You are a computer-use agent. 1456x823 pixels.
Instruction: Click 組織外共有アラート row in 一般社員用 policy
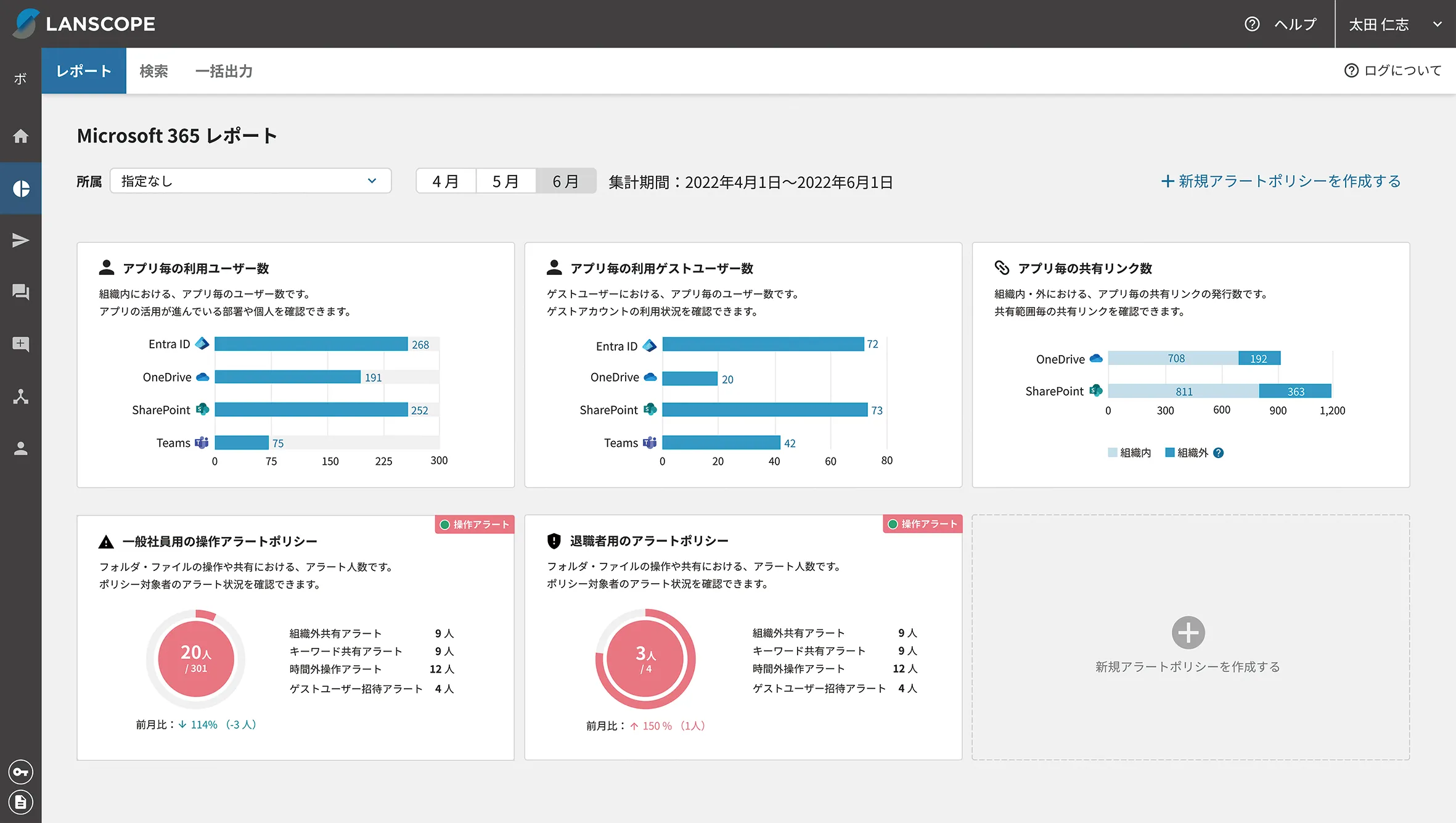click(x=372, y=634)
